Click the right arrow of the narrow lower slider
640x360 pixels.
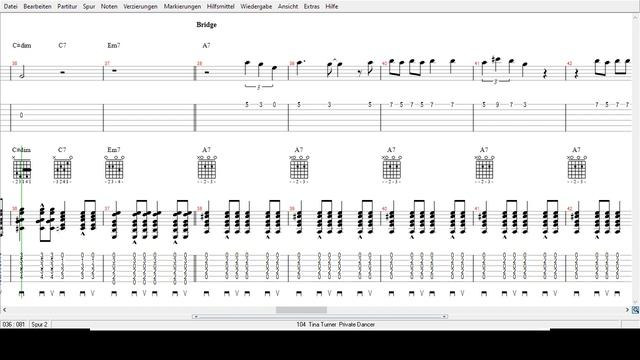444,316
